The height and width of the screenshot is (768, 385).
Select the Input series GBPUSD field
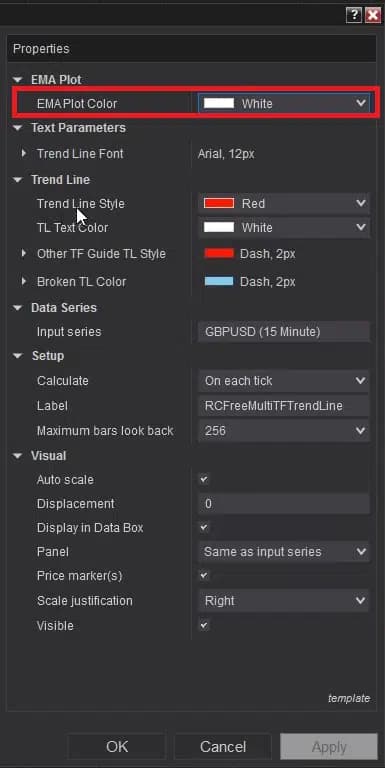tap(284, 332)
